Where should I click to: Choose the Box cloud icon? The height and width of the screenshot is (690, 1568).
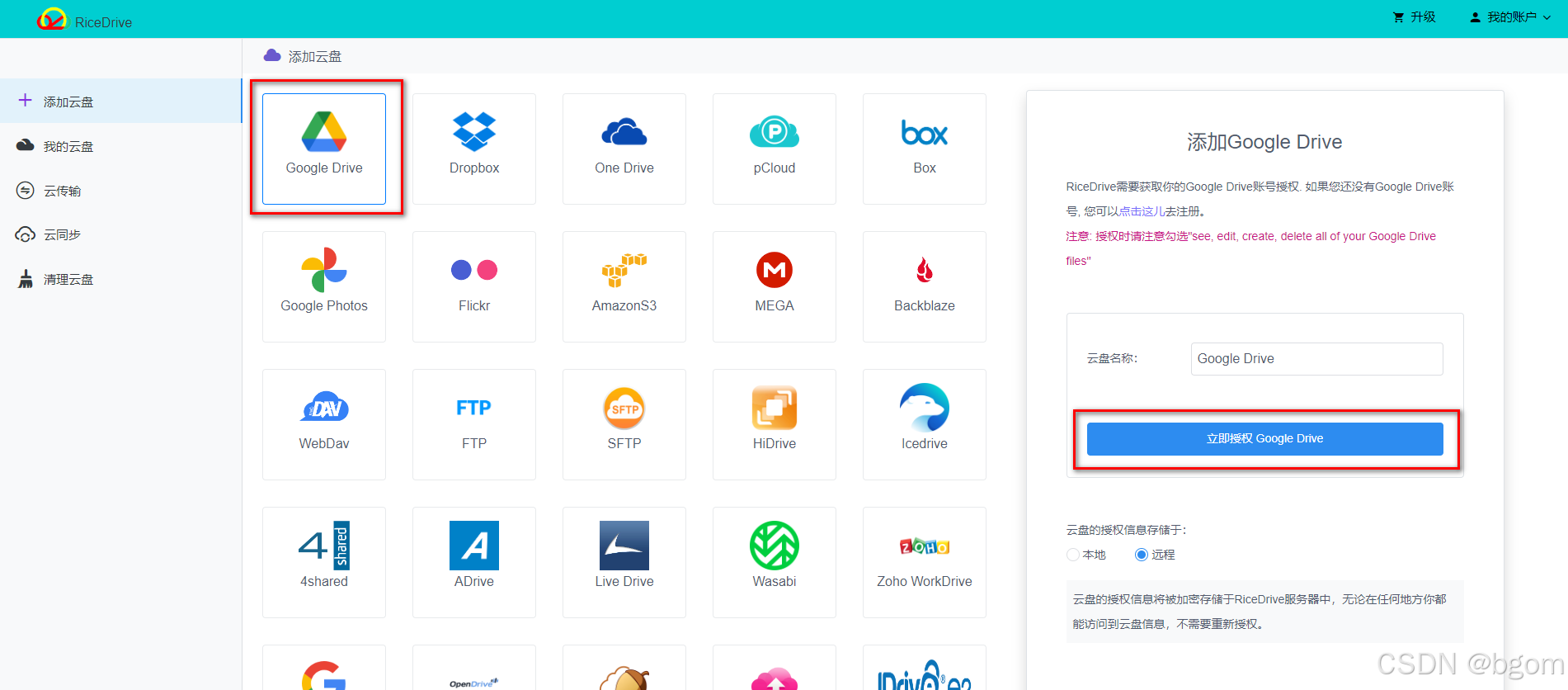tap(925, 133)
